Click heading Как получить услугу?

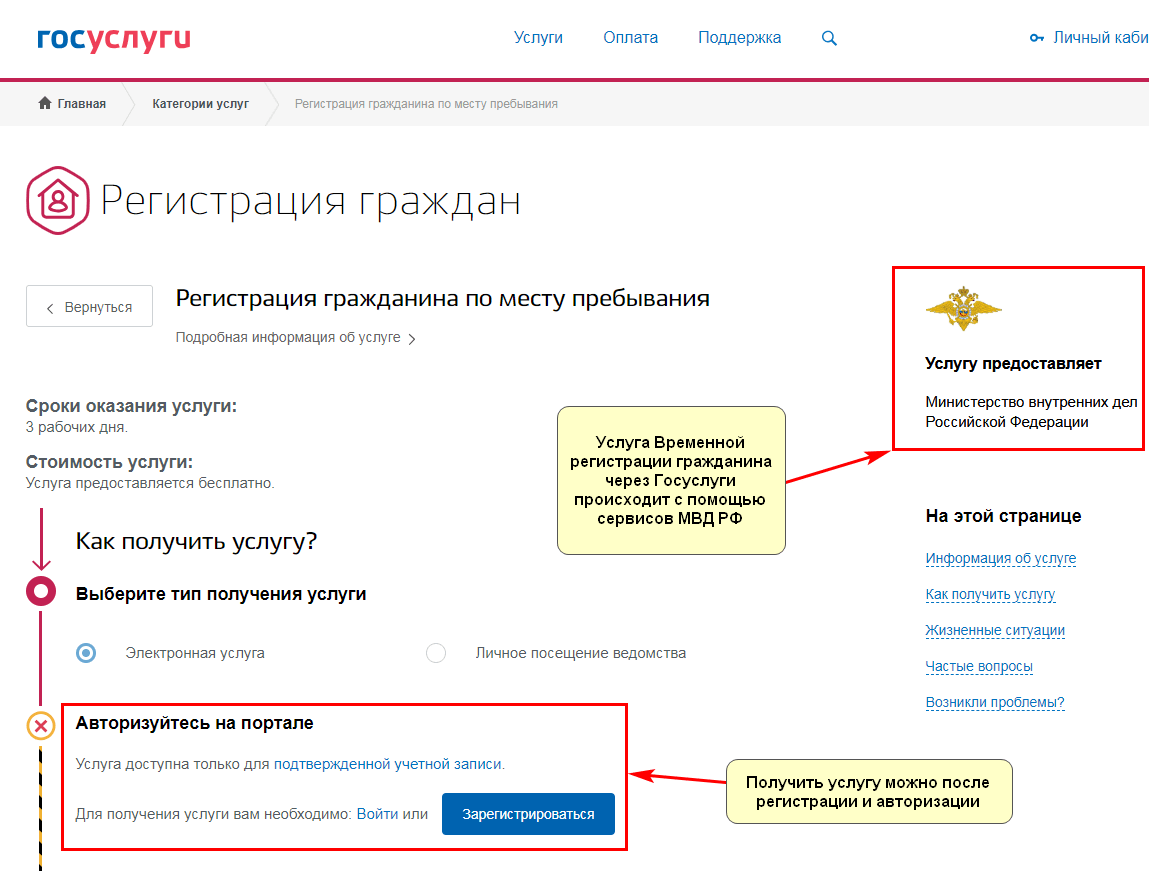(x=196, y=541)
